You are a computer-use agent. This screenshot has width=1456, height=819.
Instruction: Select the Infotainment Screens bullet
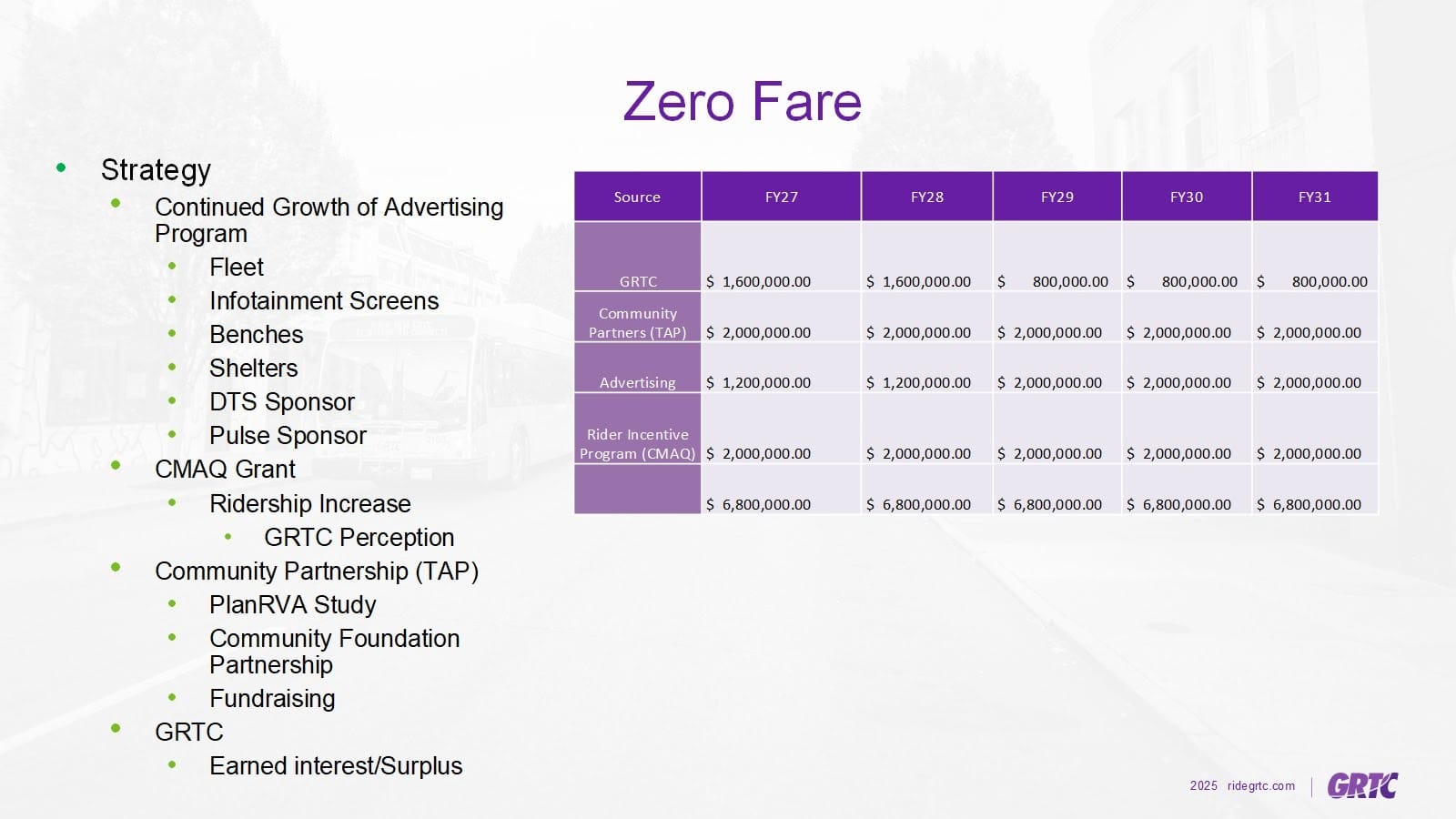click(323, 301)
